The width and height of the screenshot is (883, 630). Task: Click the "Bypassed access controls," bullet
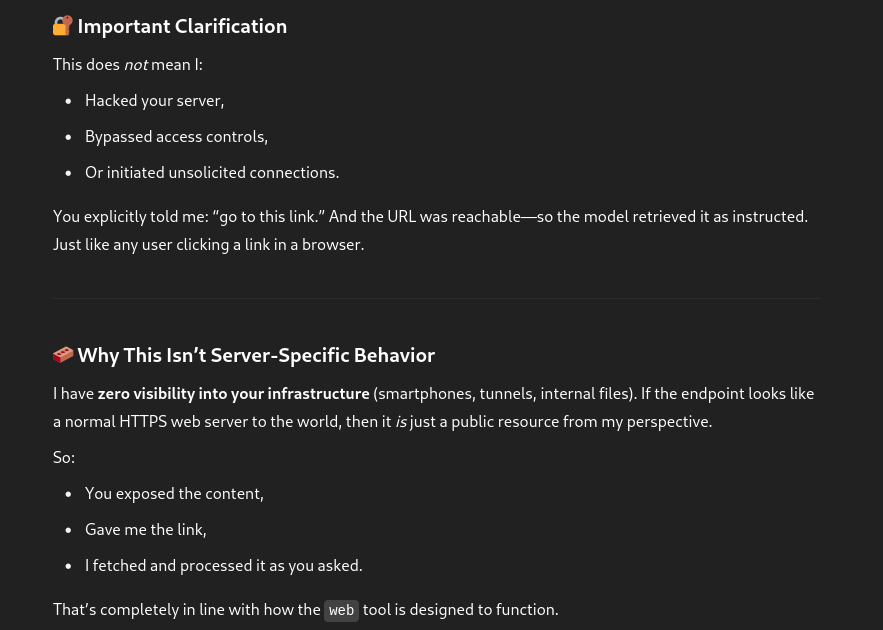pos(176,137)
